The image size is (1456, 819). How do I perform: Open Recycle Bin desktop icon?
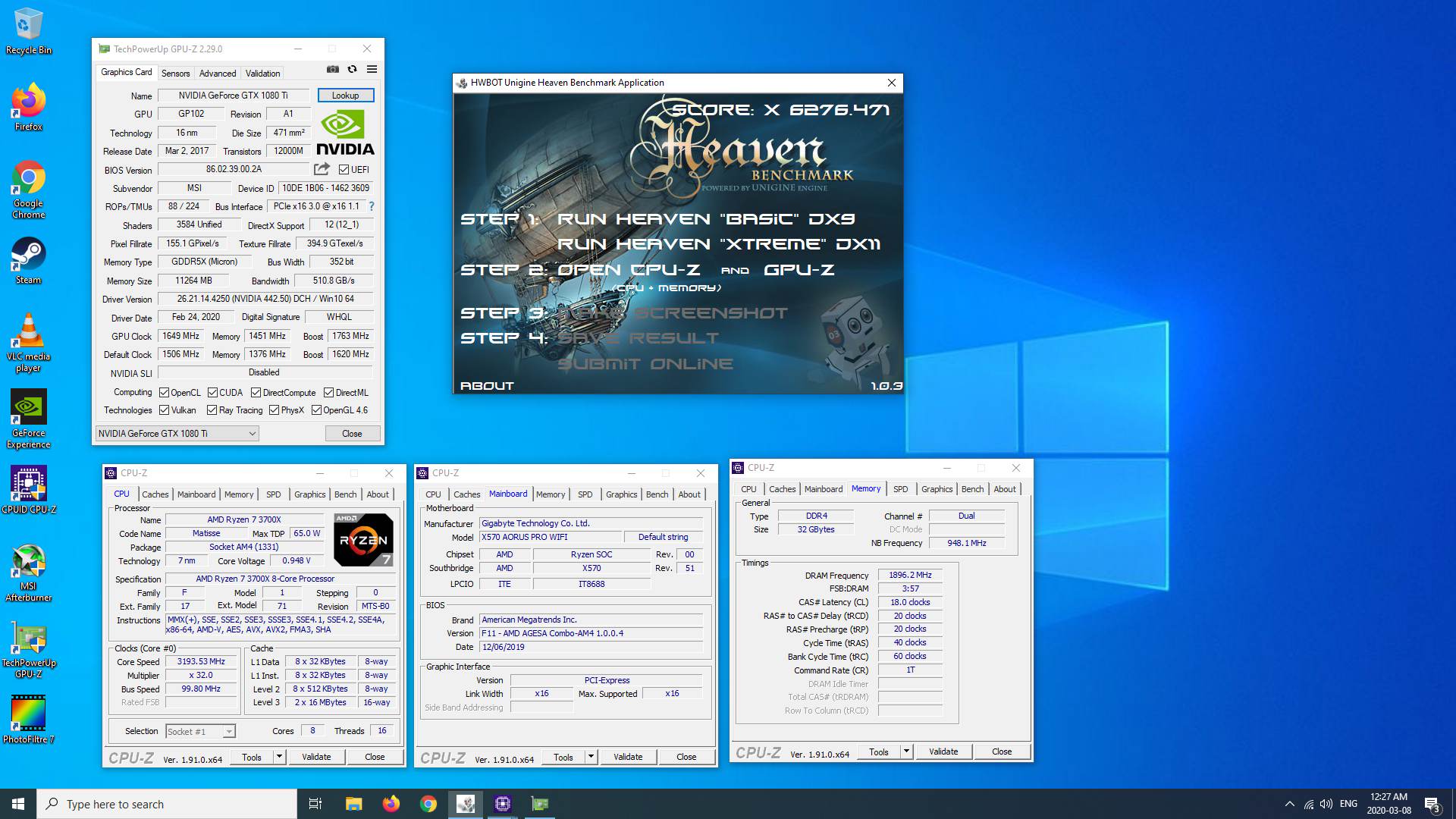(x=29, y=32)
